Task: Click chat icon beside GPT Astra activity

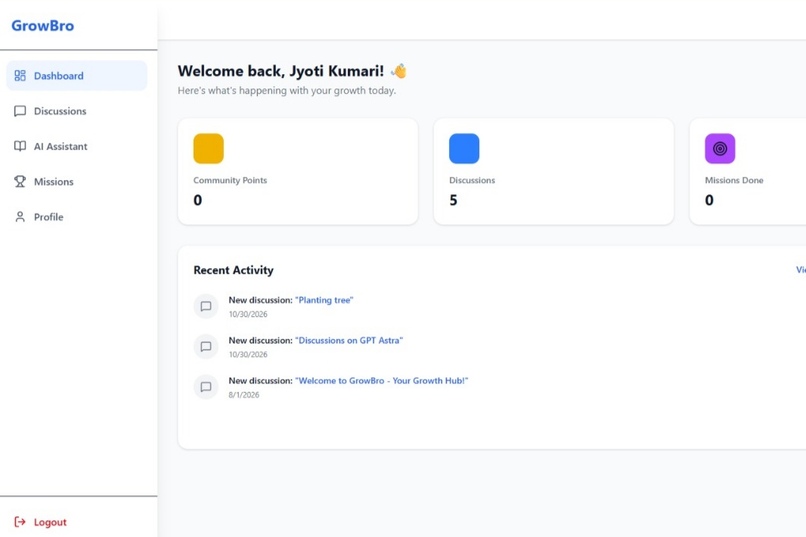Action: pos(206,346)
